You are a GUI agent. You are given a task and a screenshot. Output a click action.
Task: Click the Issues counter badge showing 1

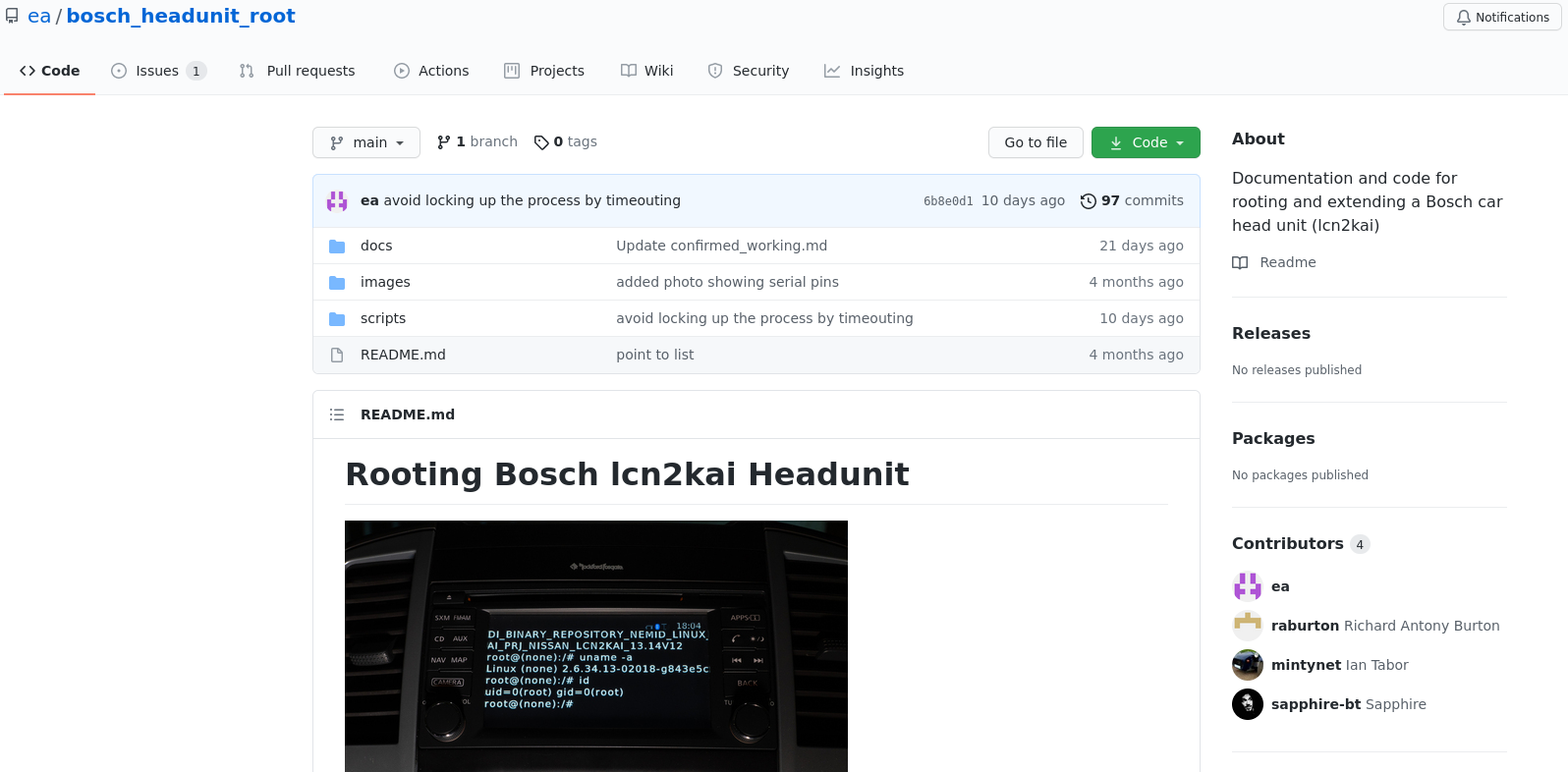pyautogui.click(x=196, y=71)
